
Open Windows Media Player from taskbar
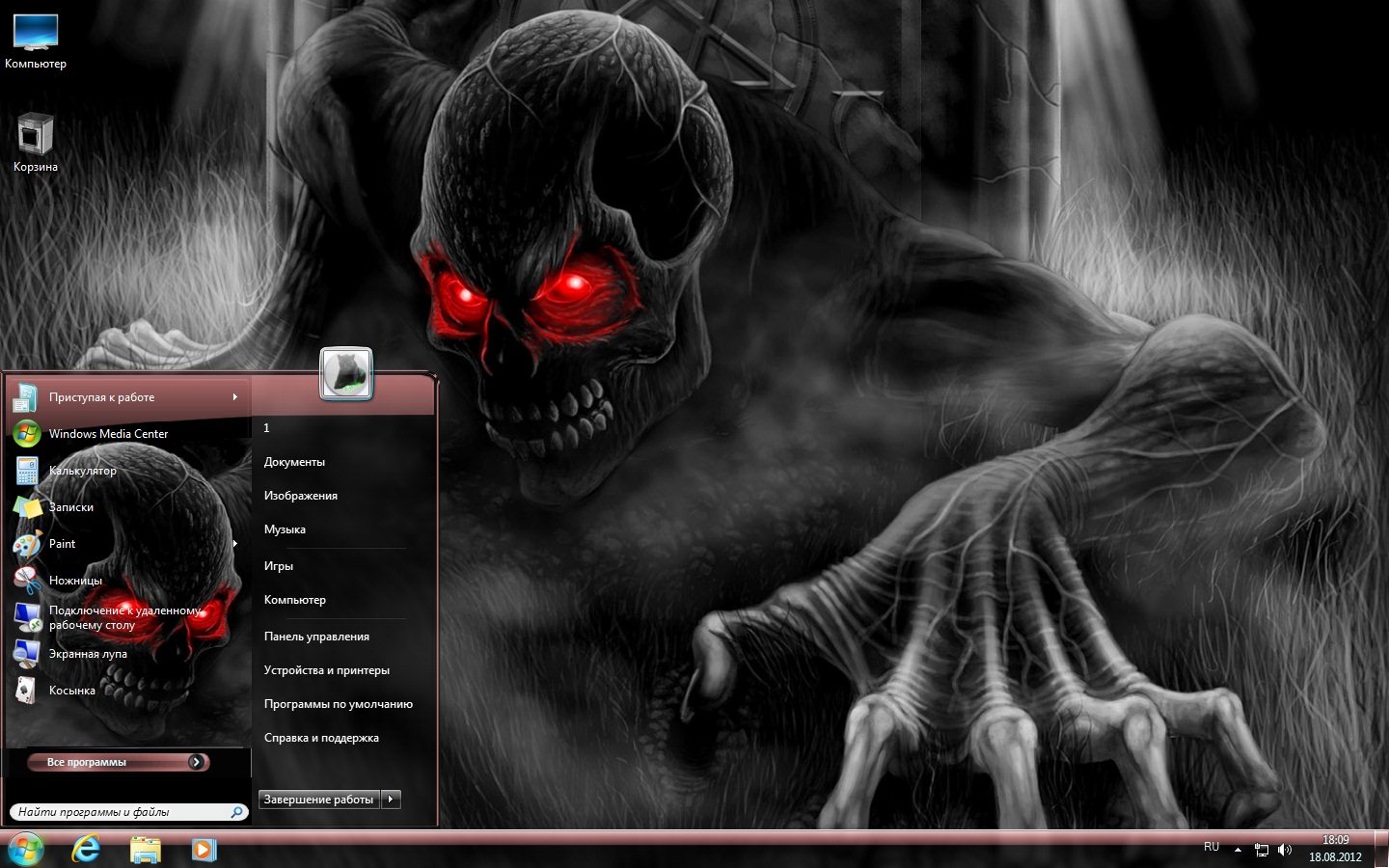coord(204,849)
